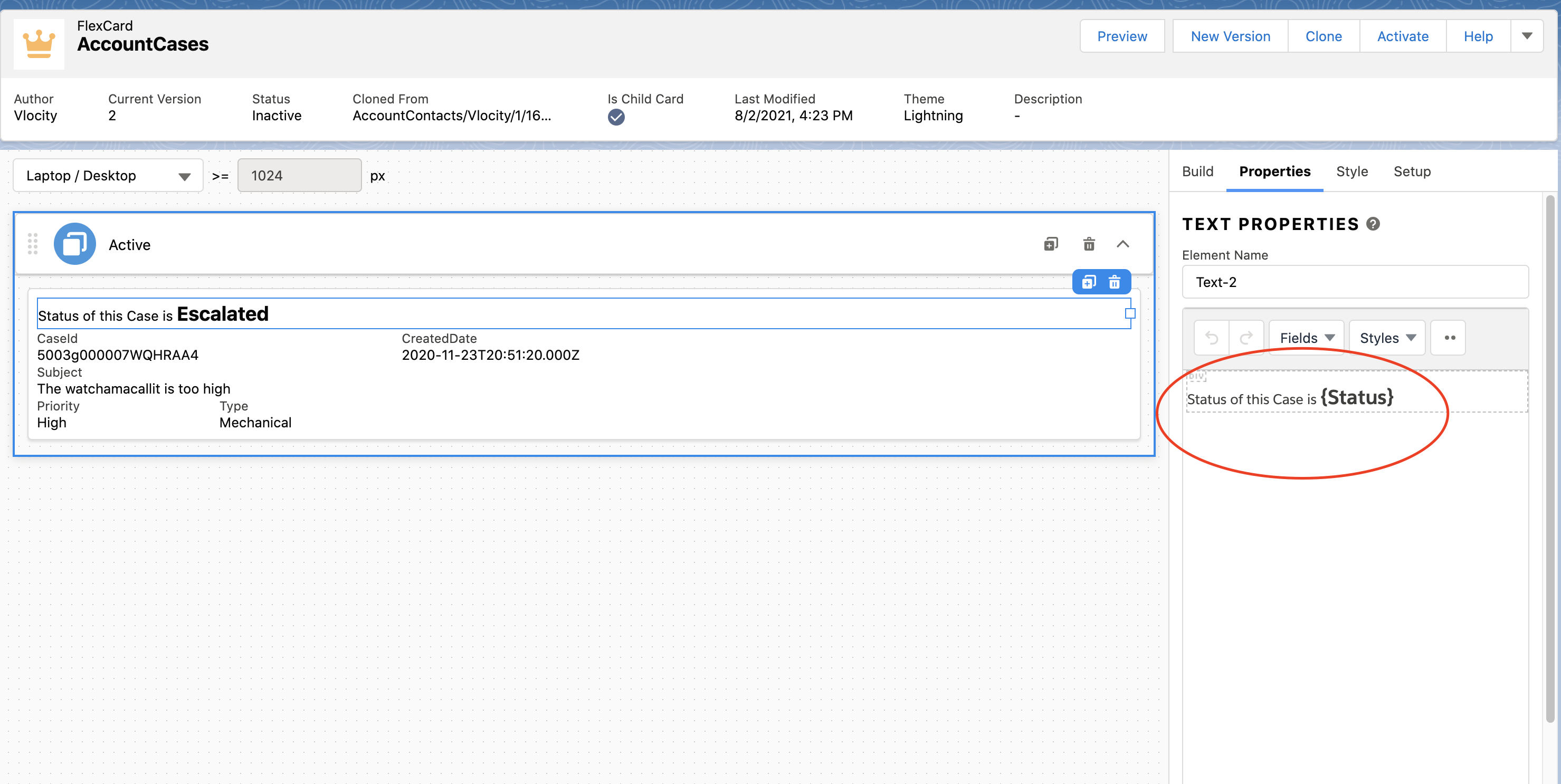Click the Priority value High
The image size is (1561, 784).
[x=52, y=423]
